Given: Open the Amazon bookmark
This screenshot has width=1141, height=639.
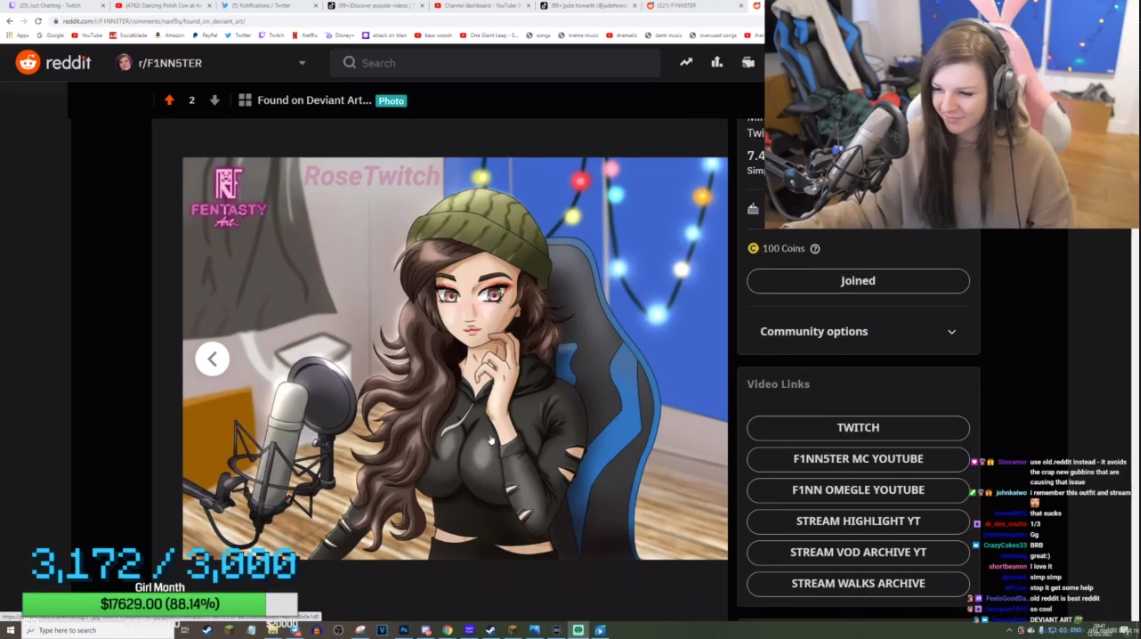Looking at the screenshot, I should pyautogui.click(x=170, y=35).
